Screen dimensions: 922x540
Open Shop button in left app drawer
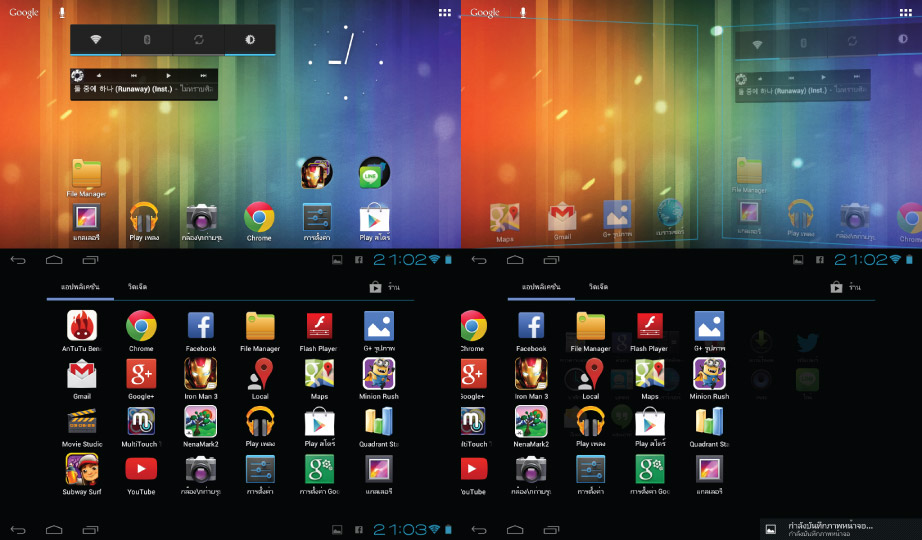click(385, 287)
